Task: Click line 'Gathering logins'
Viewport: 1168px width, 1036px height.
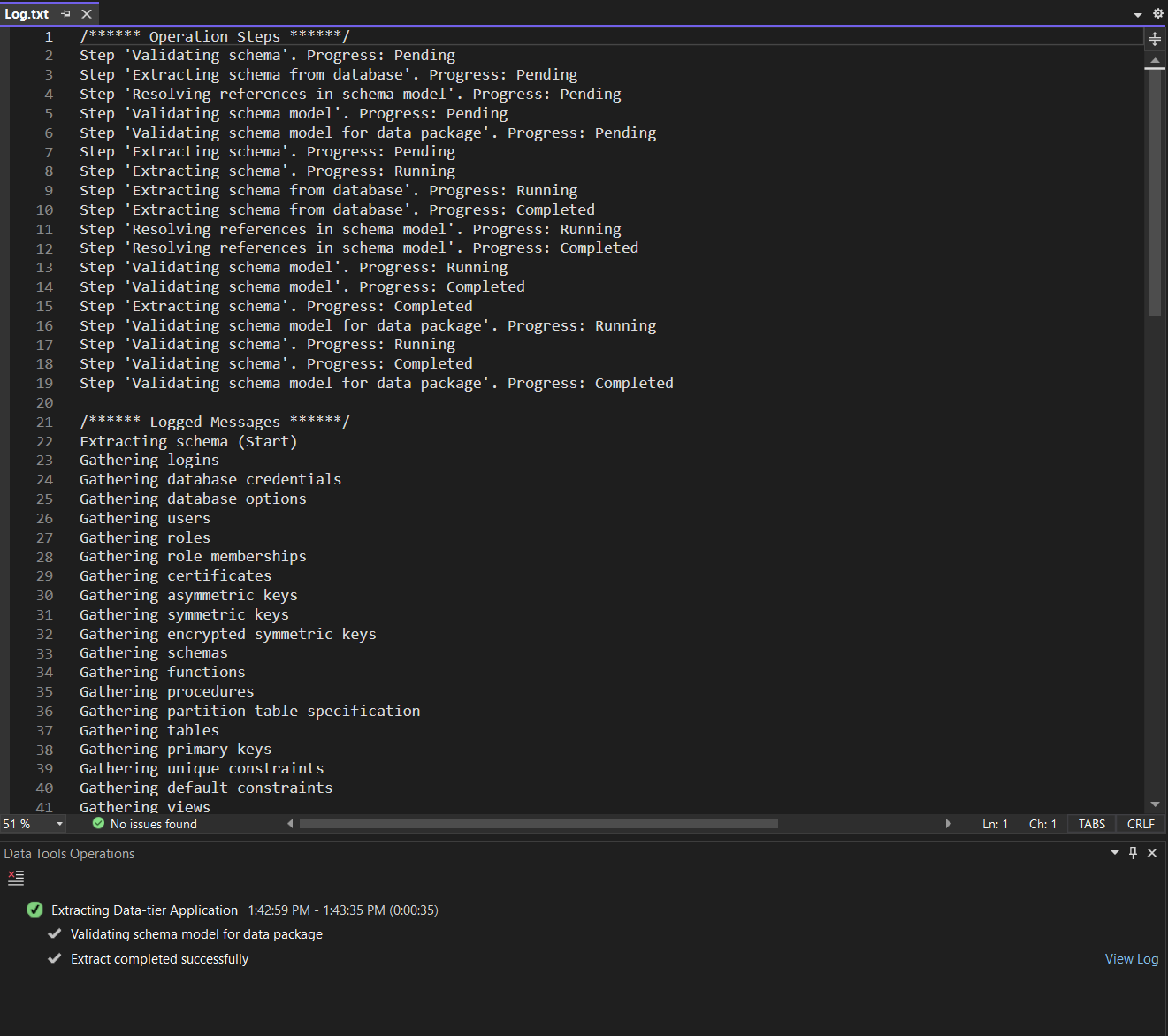Action: tap(149, 460)
